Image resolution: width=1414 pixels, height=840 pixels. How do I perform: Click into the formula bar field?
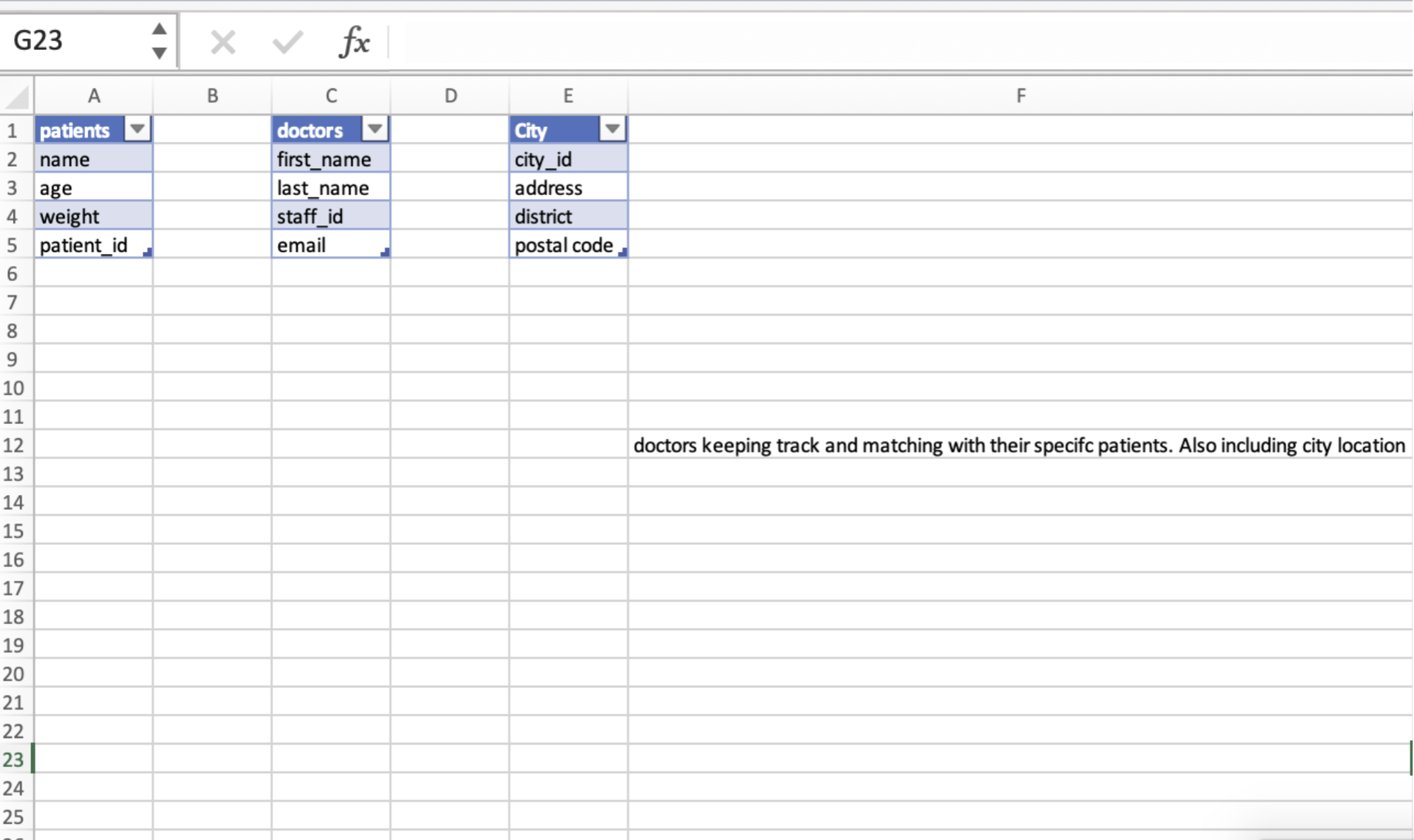click(x=878, y=43)
